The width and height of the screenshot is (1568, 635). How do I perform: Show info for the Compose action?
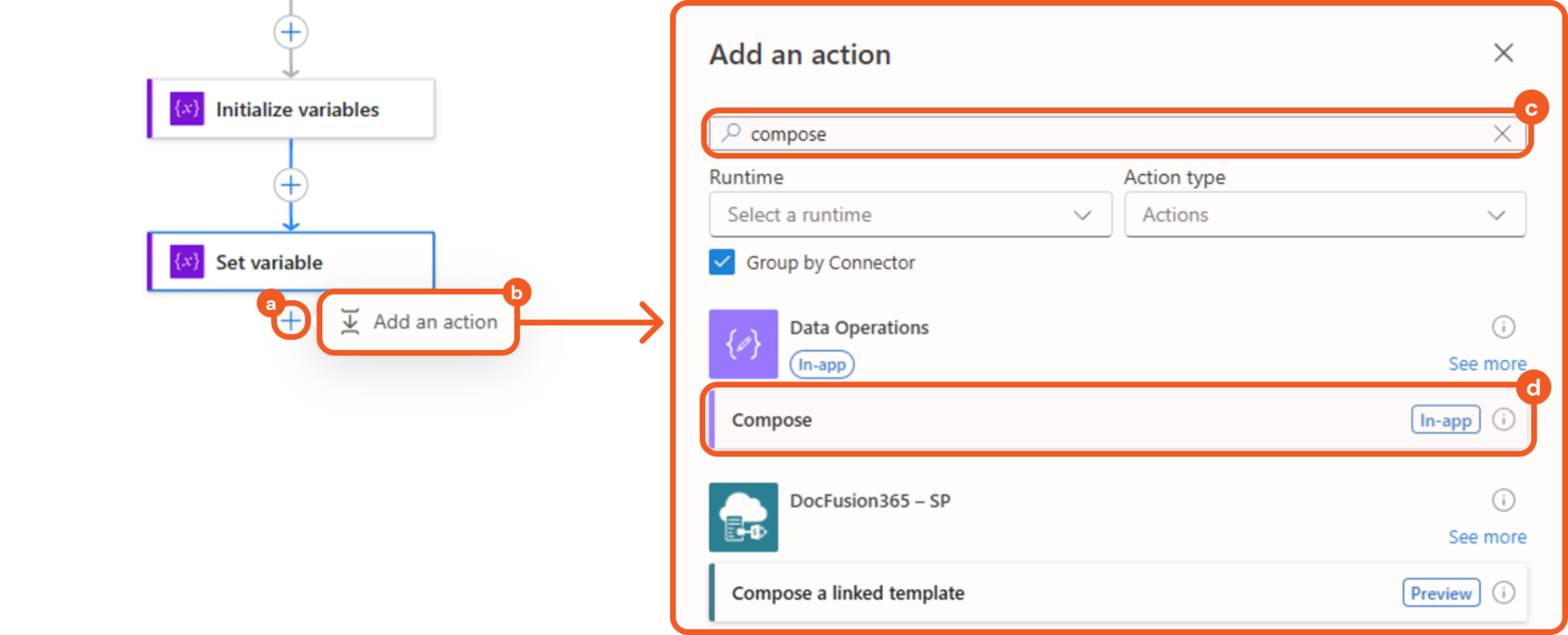1503,420
